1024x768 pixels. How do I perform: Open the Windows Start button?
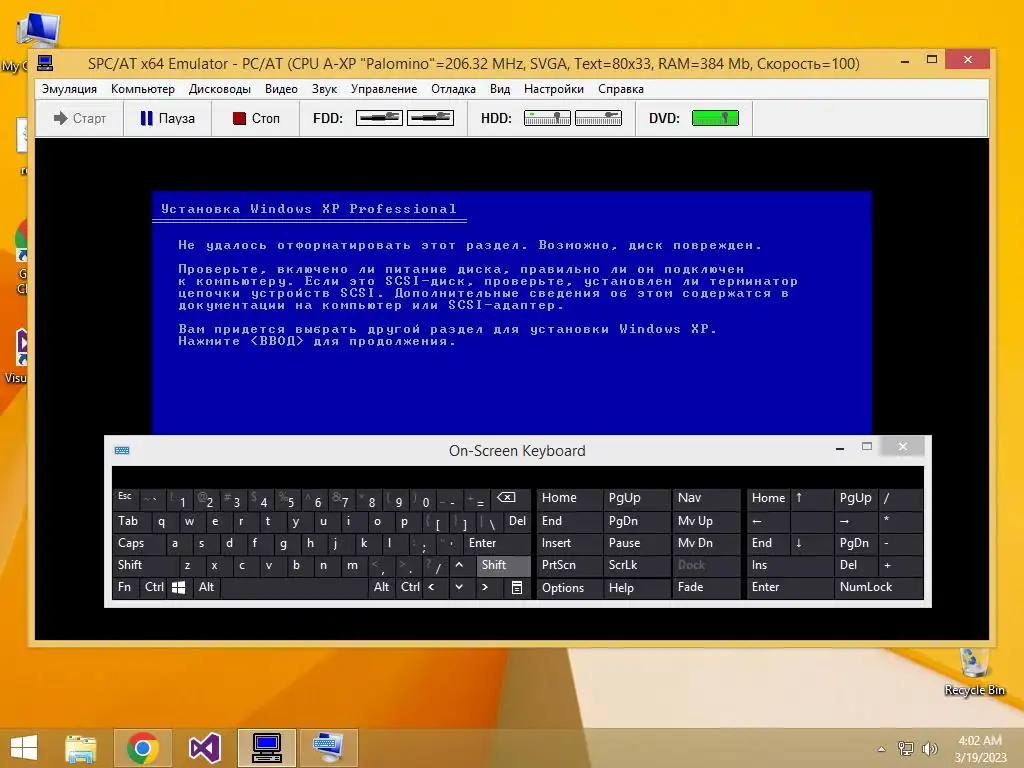click(x=24, y=748)
